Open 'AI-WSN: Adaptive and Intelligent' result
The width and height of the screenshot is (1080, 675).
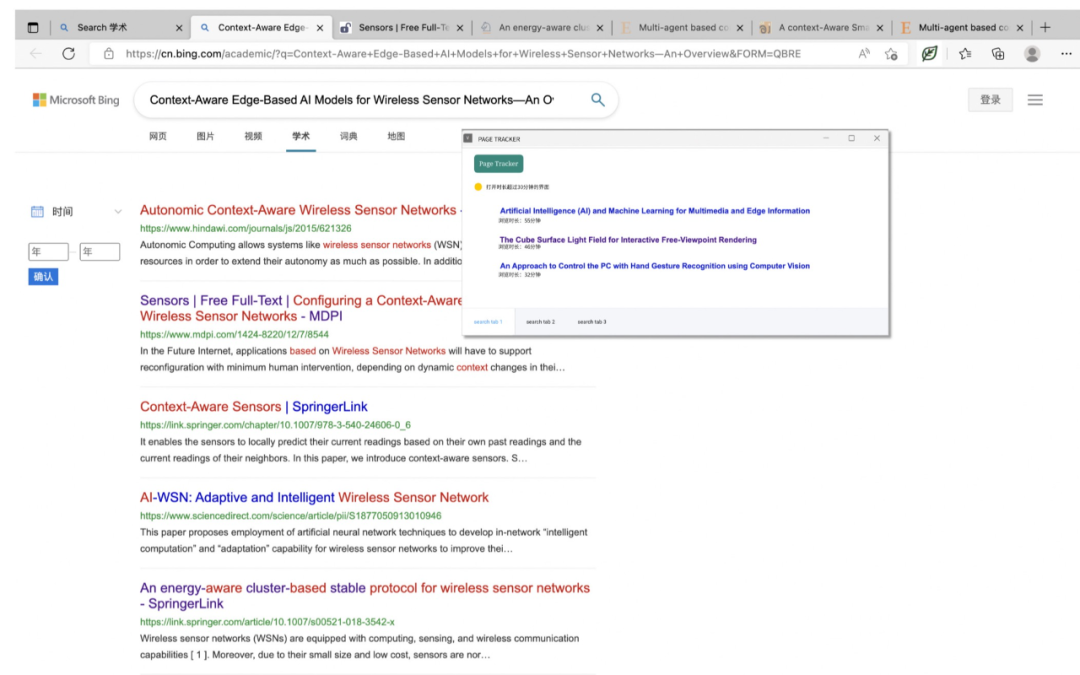314,497
